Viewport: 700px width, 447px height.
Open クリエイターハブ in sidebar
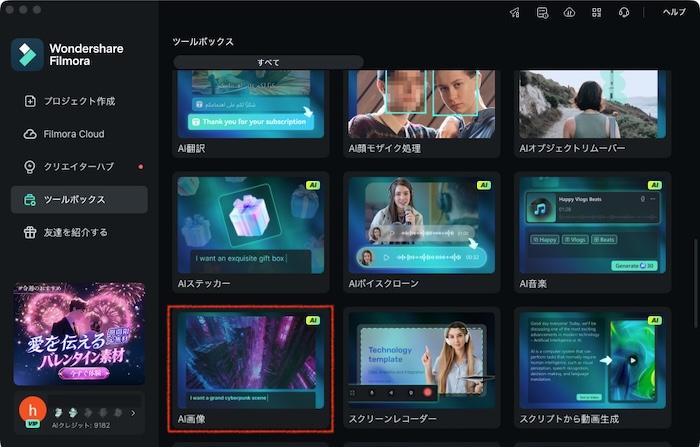click(x=79, y=167)
